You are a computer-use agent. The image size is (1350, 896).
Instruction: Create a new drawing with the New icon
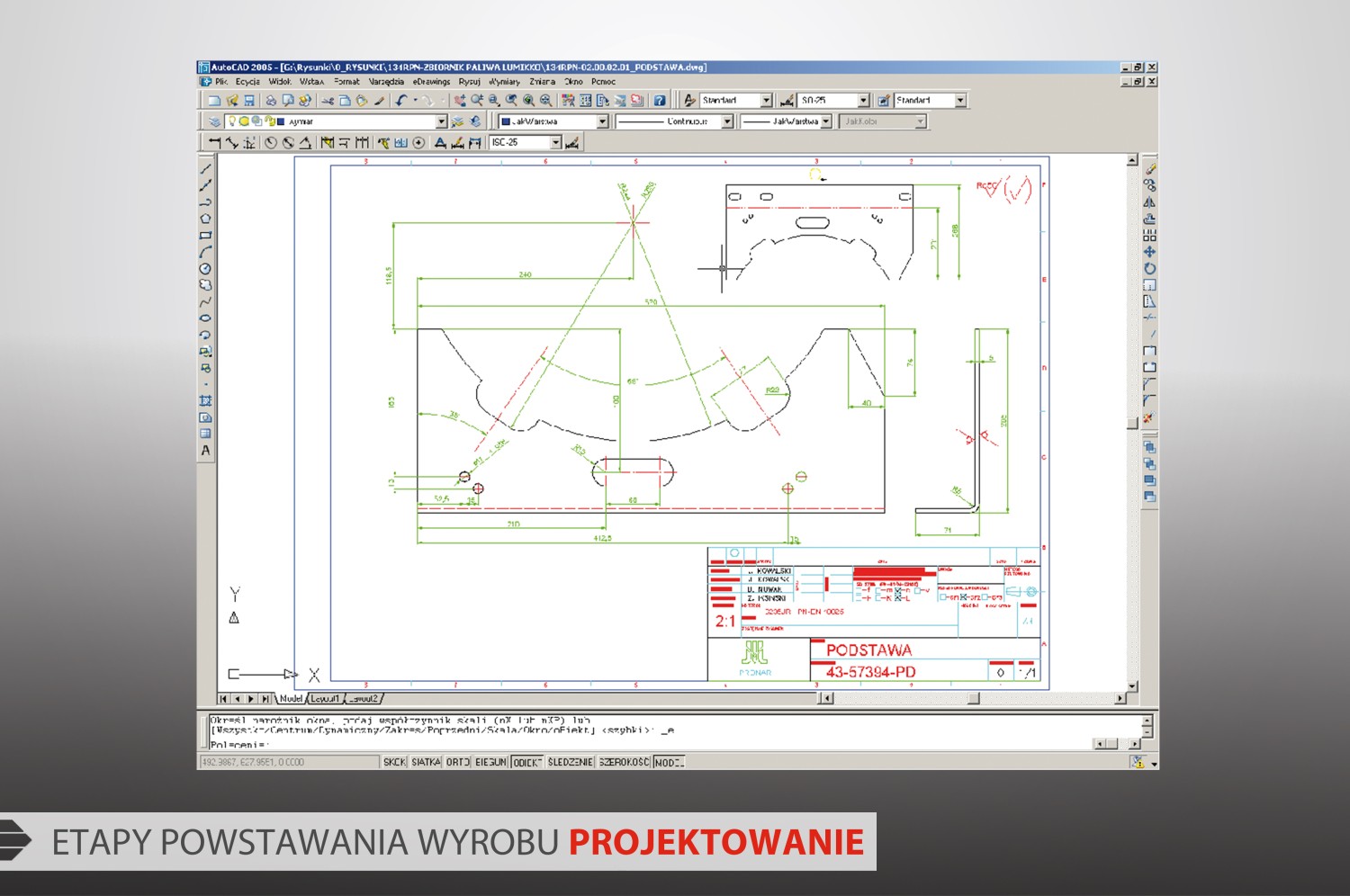pos(214,101)
